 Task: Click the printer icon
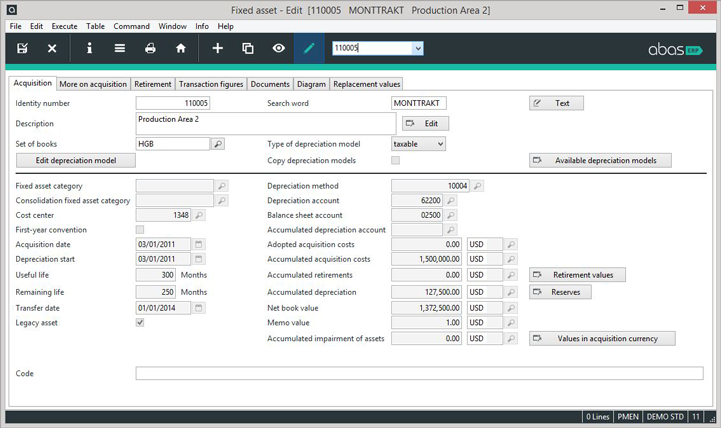click(x=150, y=48)
